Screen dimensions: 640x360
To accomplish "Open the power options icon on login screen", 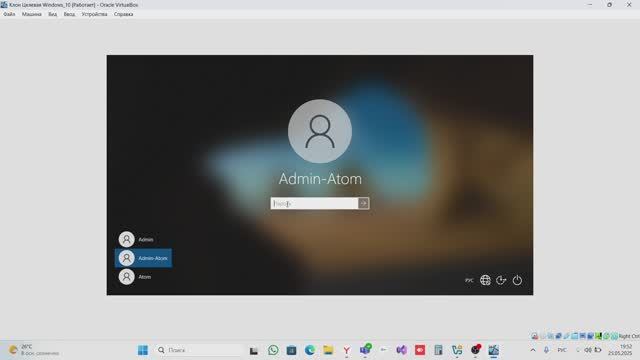I will tap(517, 280).
